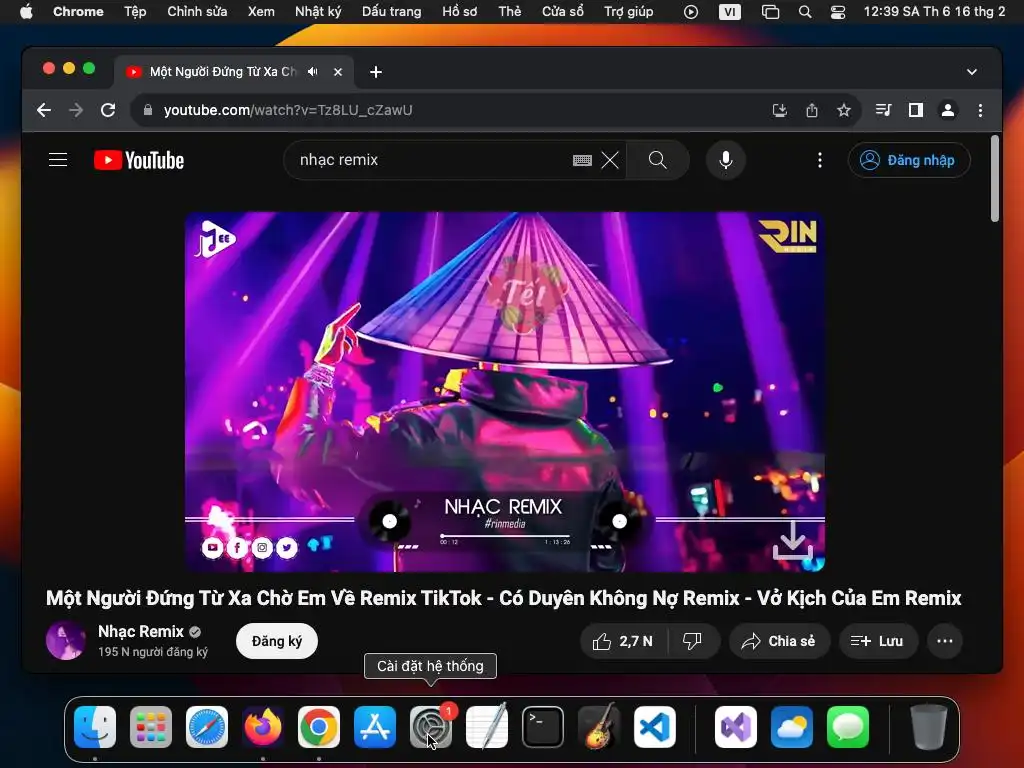Save video to playlist with Lưu
Image resolution: width=1024 pixels, height=768 pixels.
pos(878,641)
